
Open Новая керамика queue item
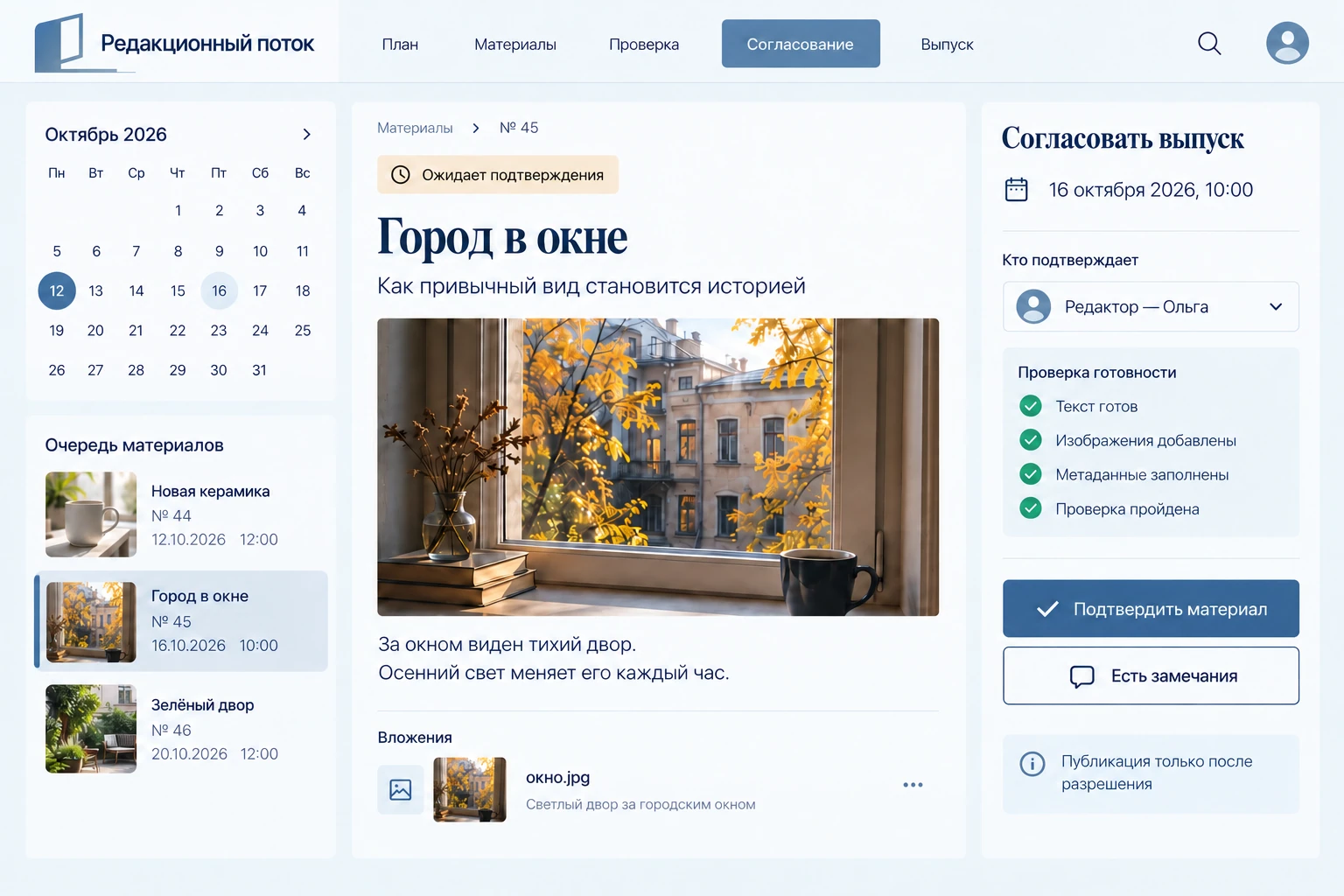click(x=181, y=514)
